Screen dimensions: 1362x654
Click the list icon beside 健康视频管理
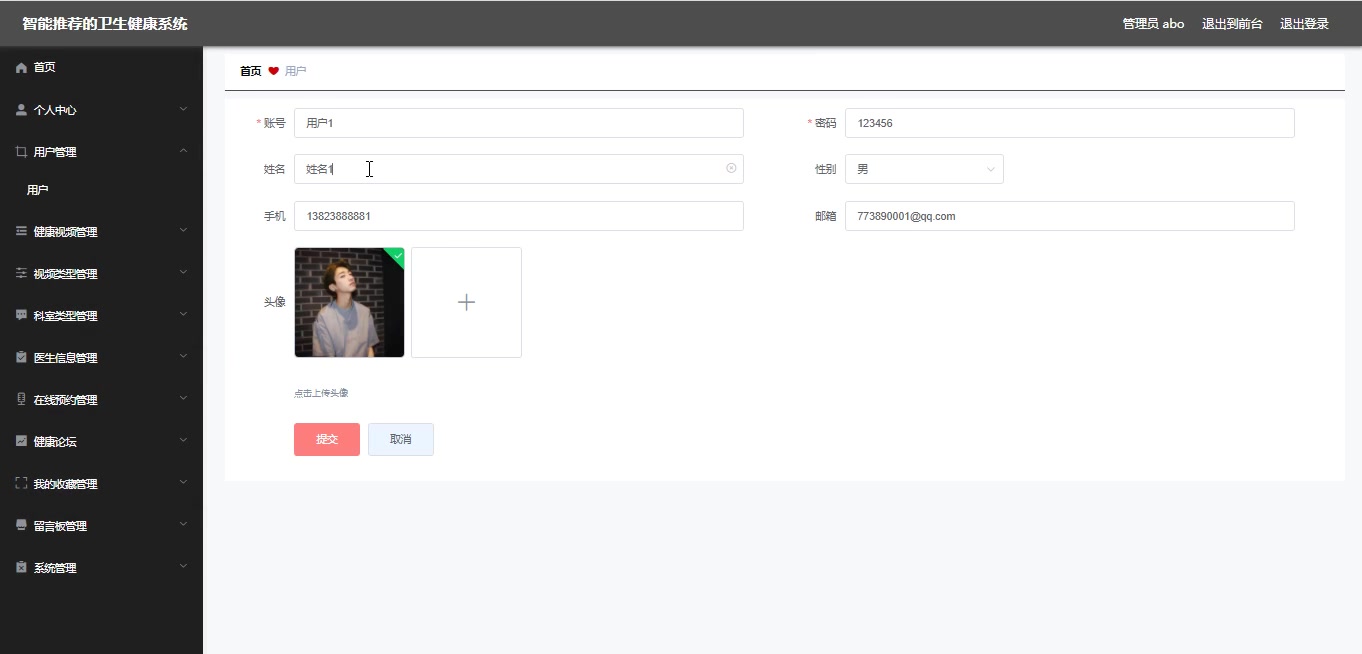[x=21, y=231]
